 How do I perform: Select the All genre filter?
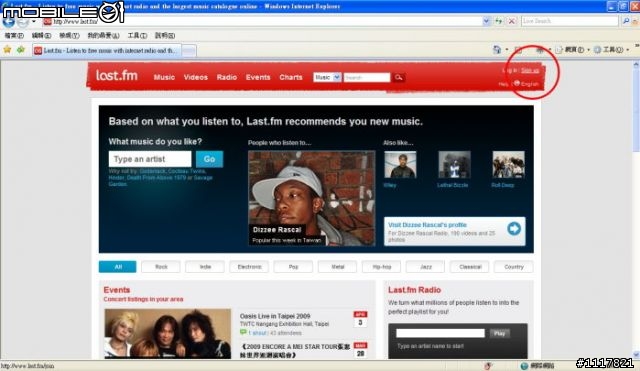point(118,267)
